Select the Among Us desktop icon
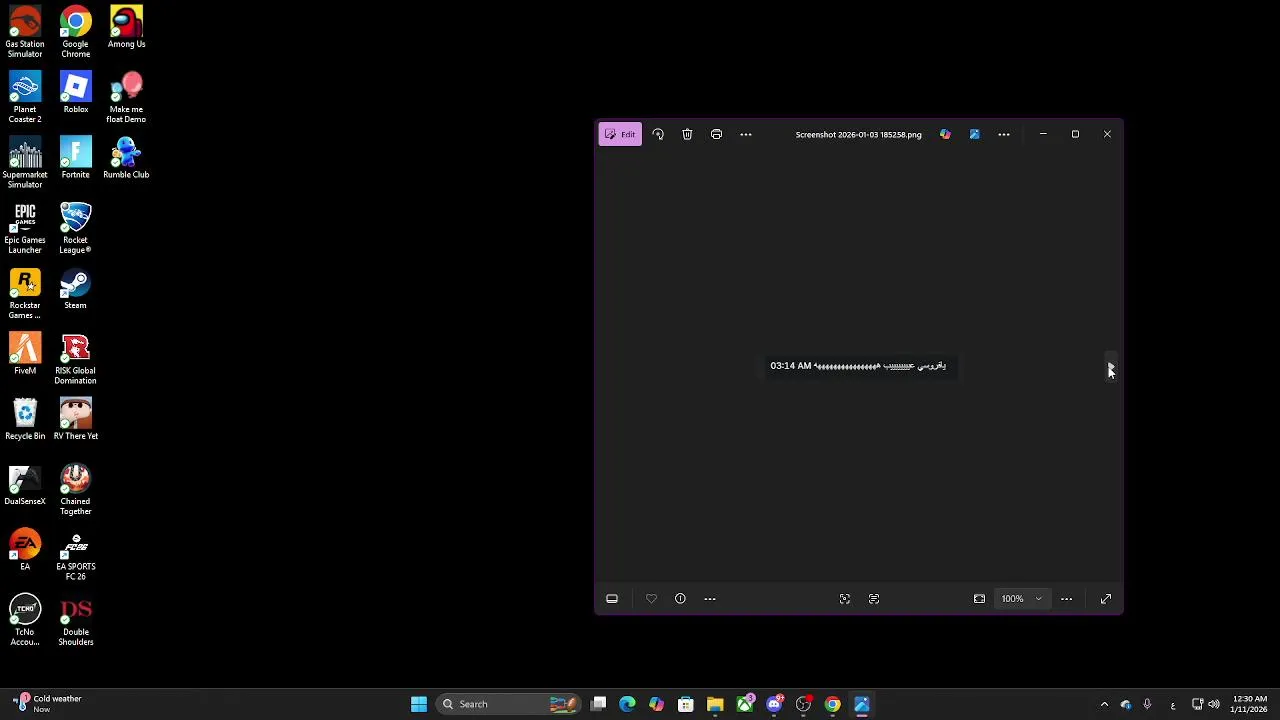The image size is (1280, 720). coord(126,28)
